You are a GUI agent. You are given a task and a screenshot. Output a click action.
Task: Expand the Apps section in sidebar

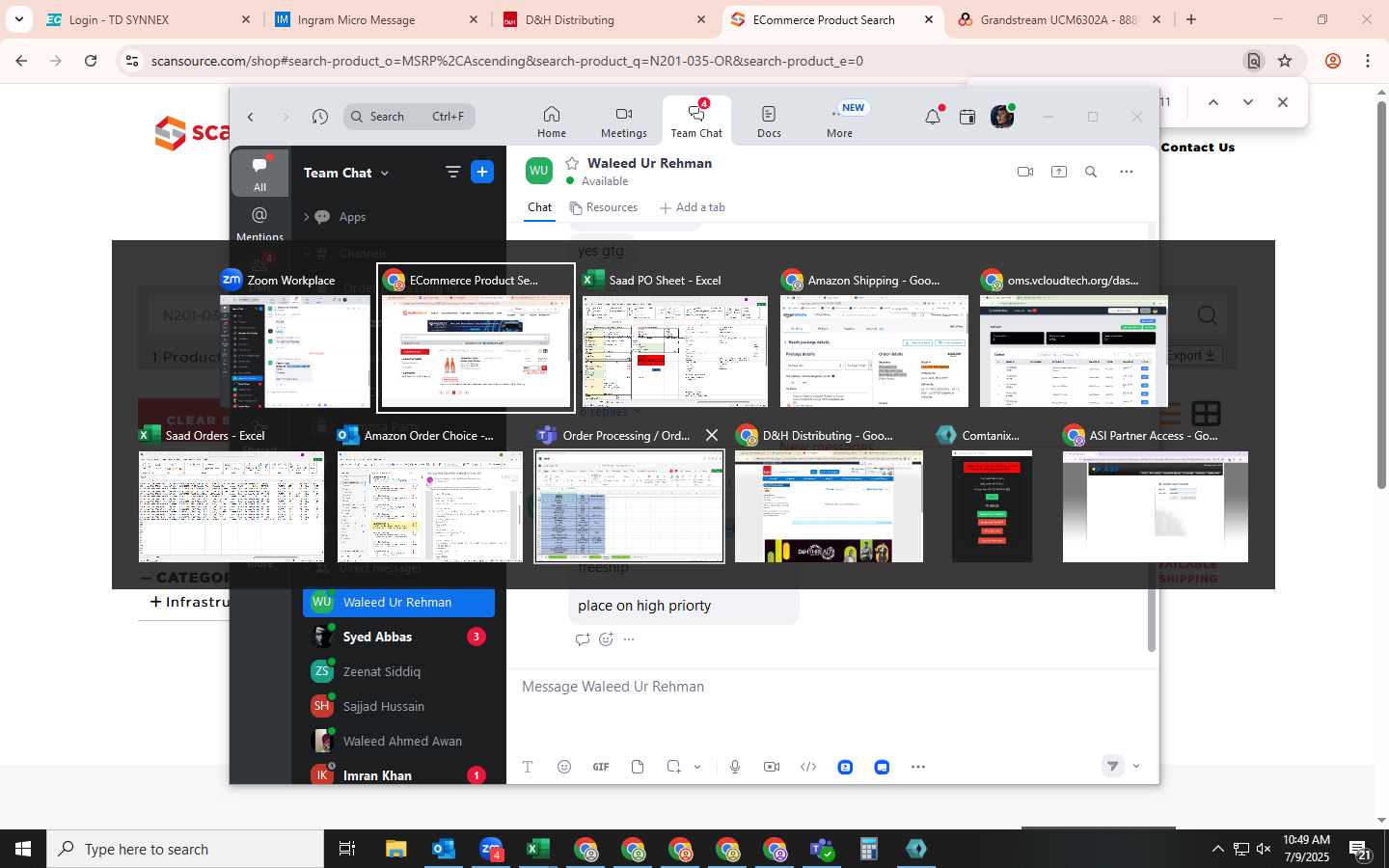click(x=307, y=217)
